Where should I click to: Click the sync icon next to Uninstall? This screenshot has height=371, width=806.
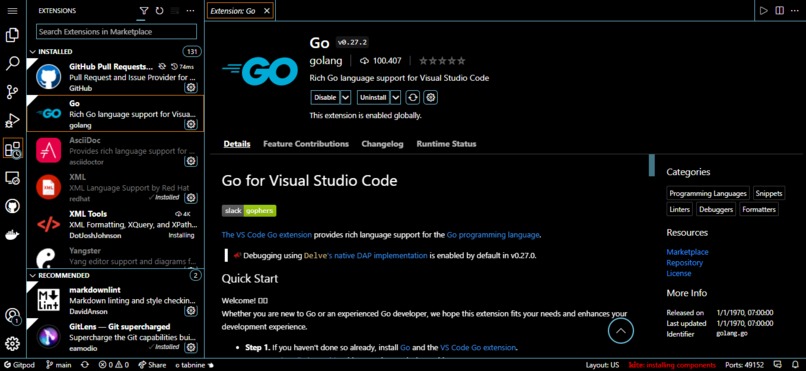pos(412,97)
